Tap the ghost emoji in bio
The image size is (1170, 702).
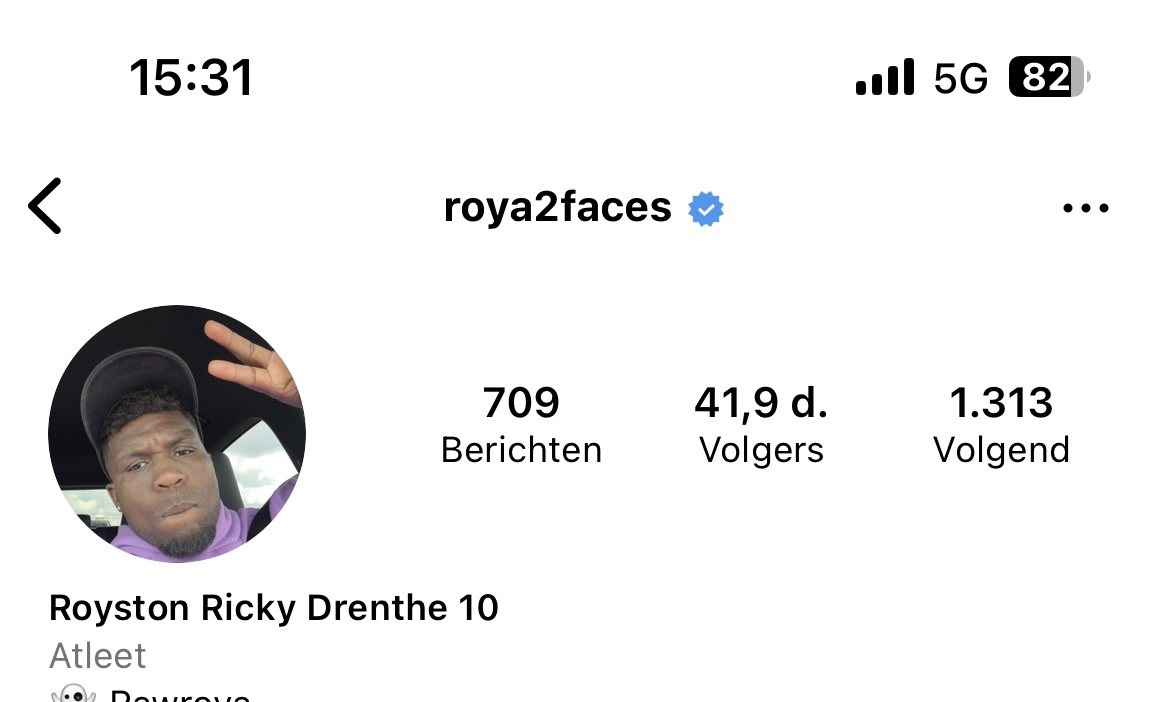72,694
